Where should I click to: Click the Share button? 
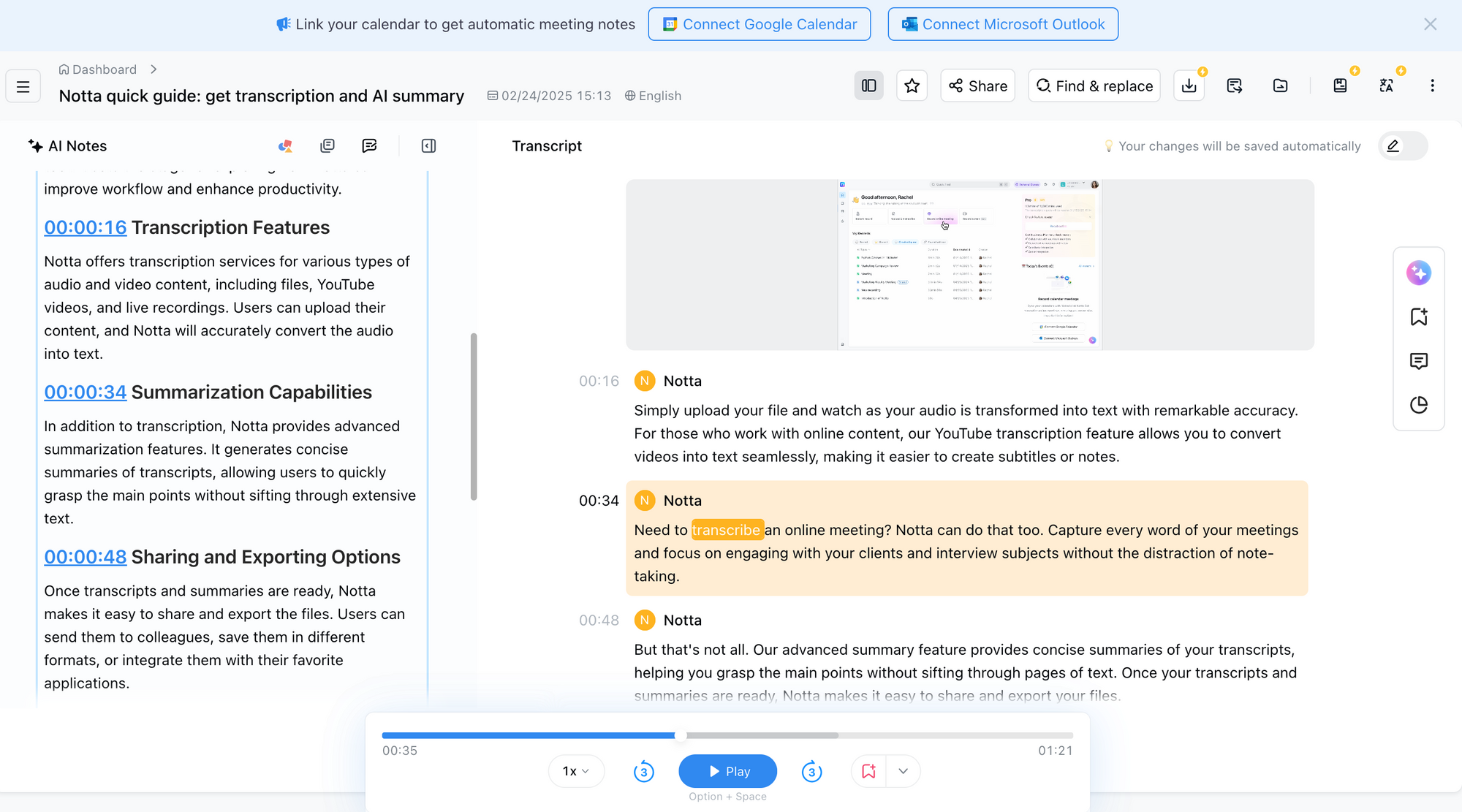pos(978,86)
